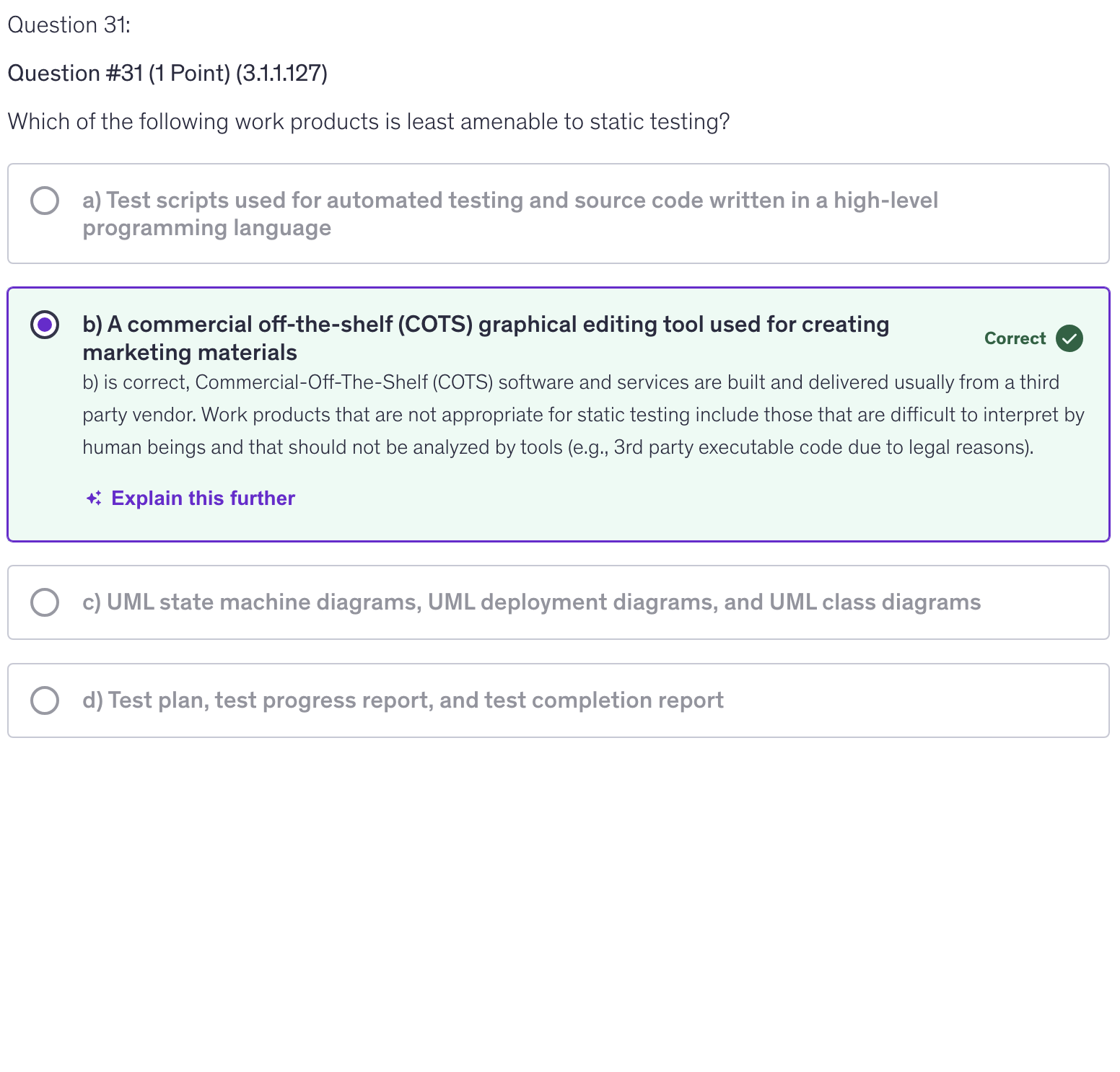Click the "Question 31:" heading

coord(69,25)
